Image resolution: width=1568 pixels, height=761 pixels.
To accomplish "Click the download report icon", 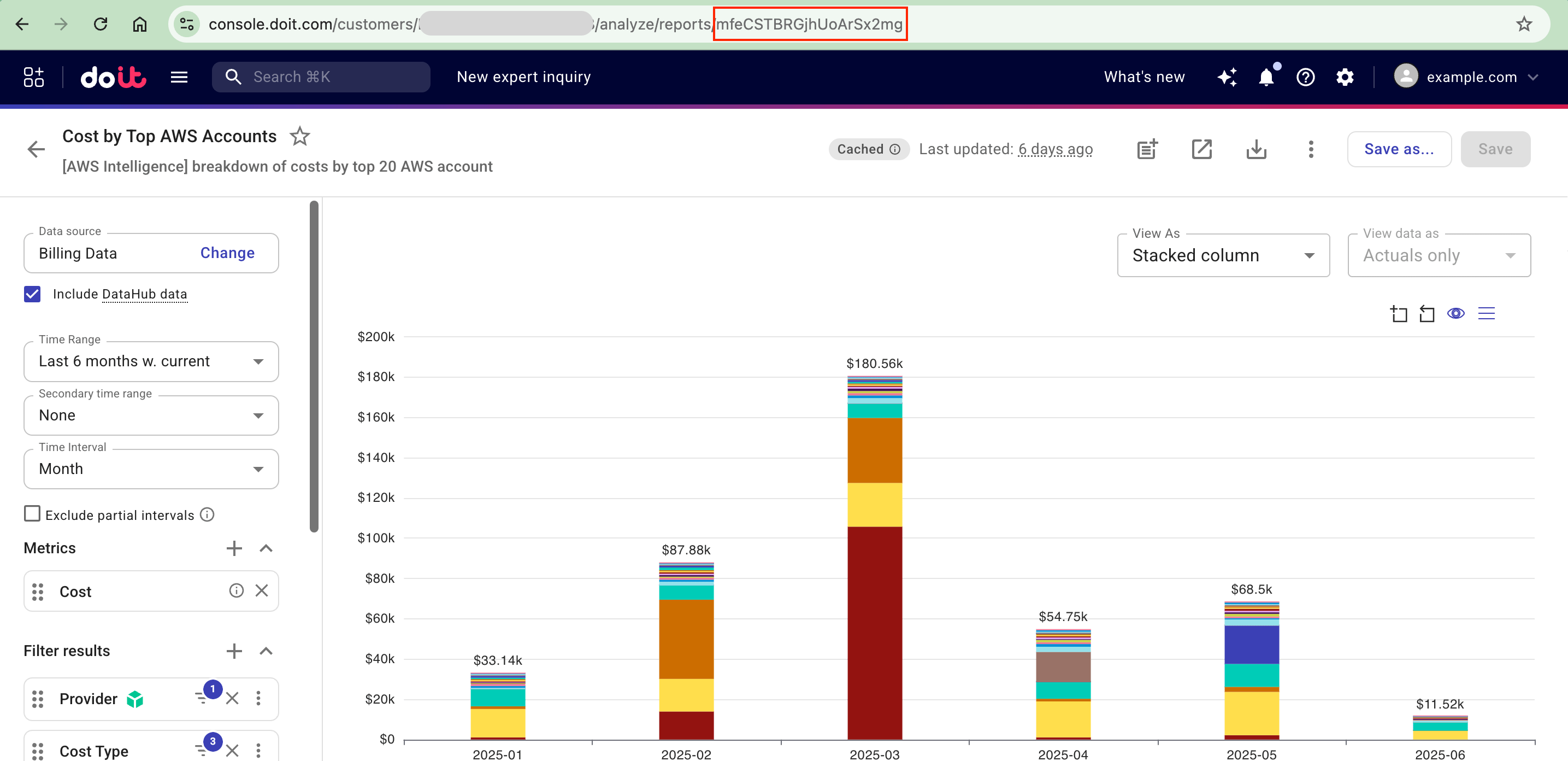I will [x=1255, y=149].
